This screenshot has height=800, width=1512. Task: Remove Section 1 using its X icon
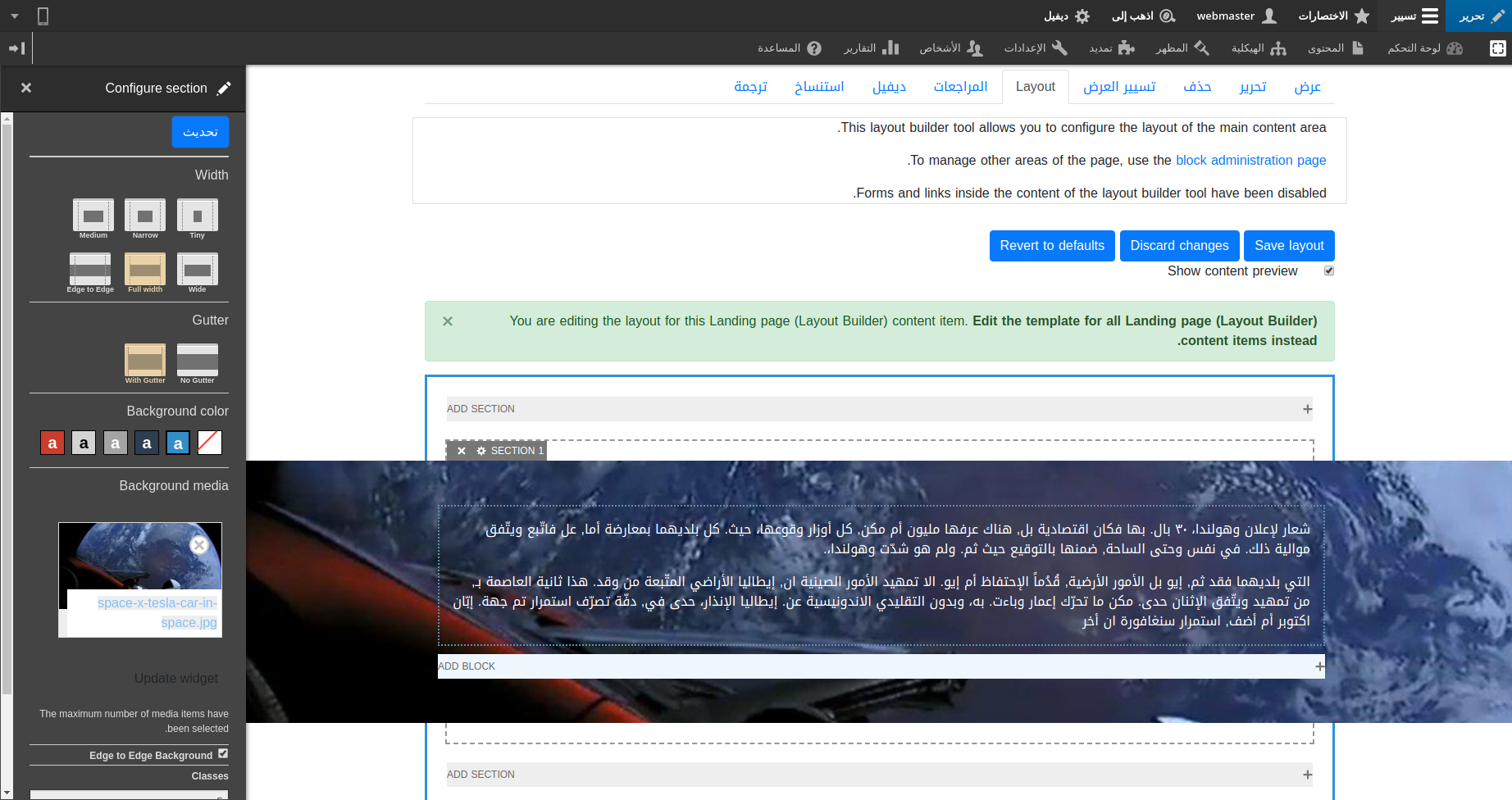tap(462, 451)
